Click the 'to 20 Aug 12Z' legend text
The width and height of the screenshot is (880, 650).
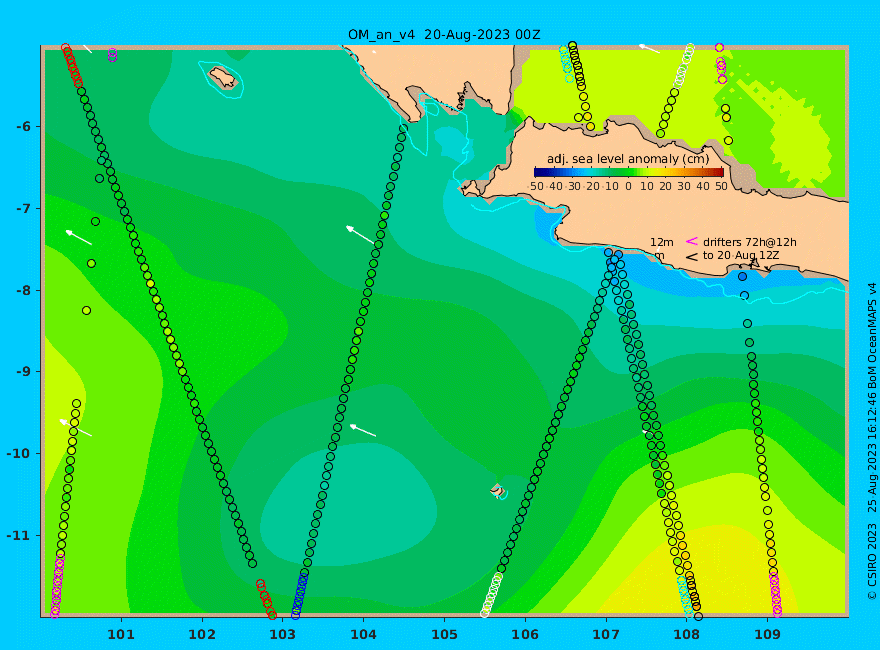tap(741, 256)
